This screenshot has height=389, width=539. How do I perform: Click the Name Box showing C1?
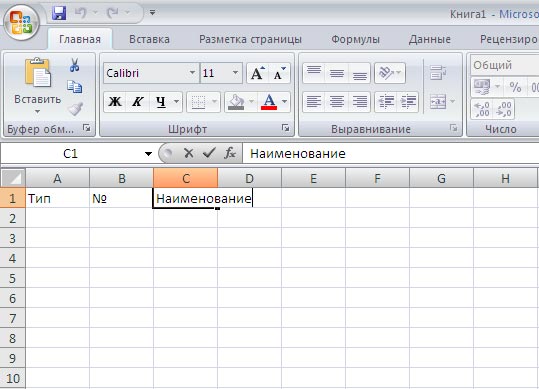pyautogui.click(x=71, y=153)
